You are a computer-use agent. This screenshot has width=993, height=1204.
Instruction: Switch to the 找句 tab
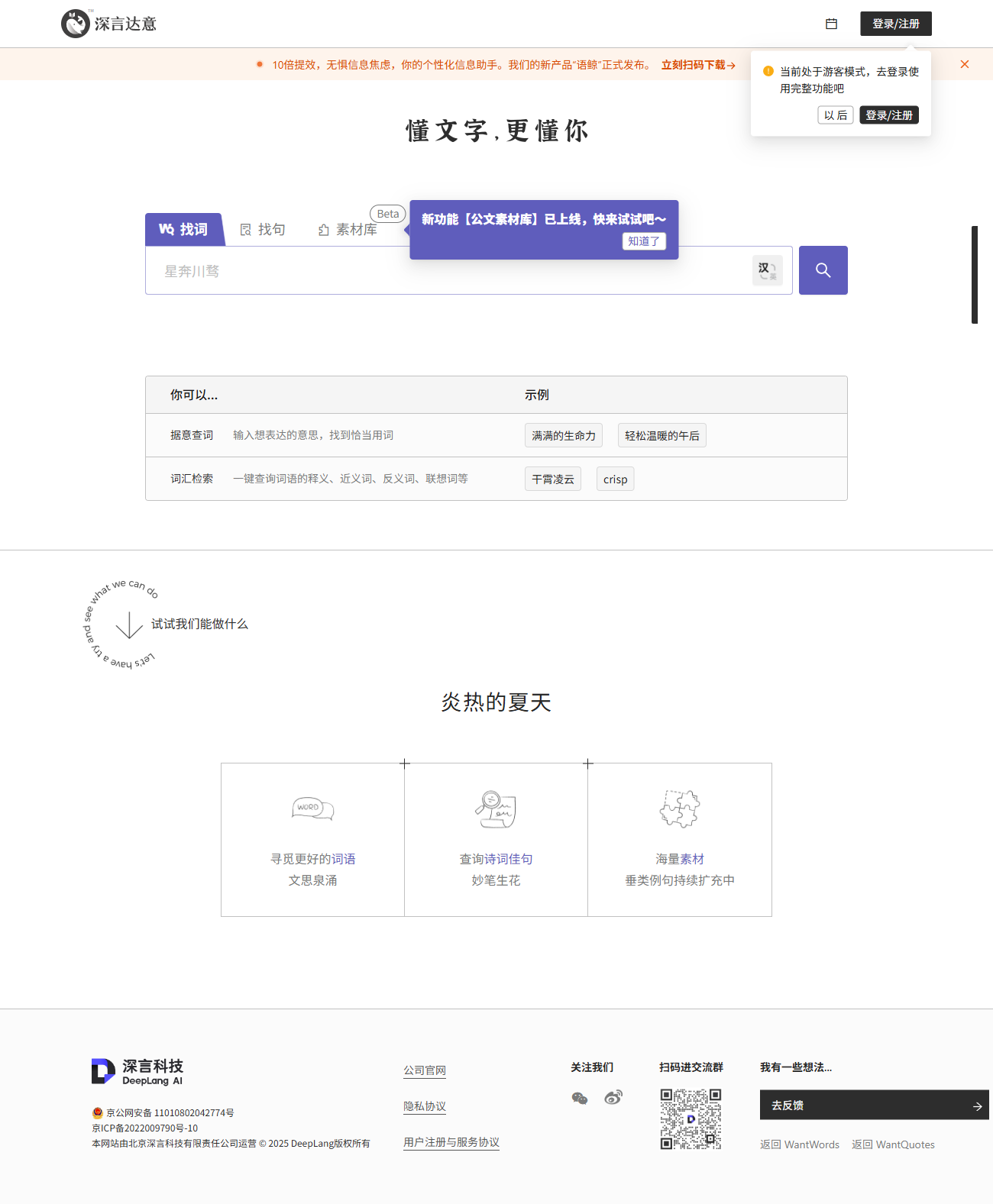(x=263, y=230)
